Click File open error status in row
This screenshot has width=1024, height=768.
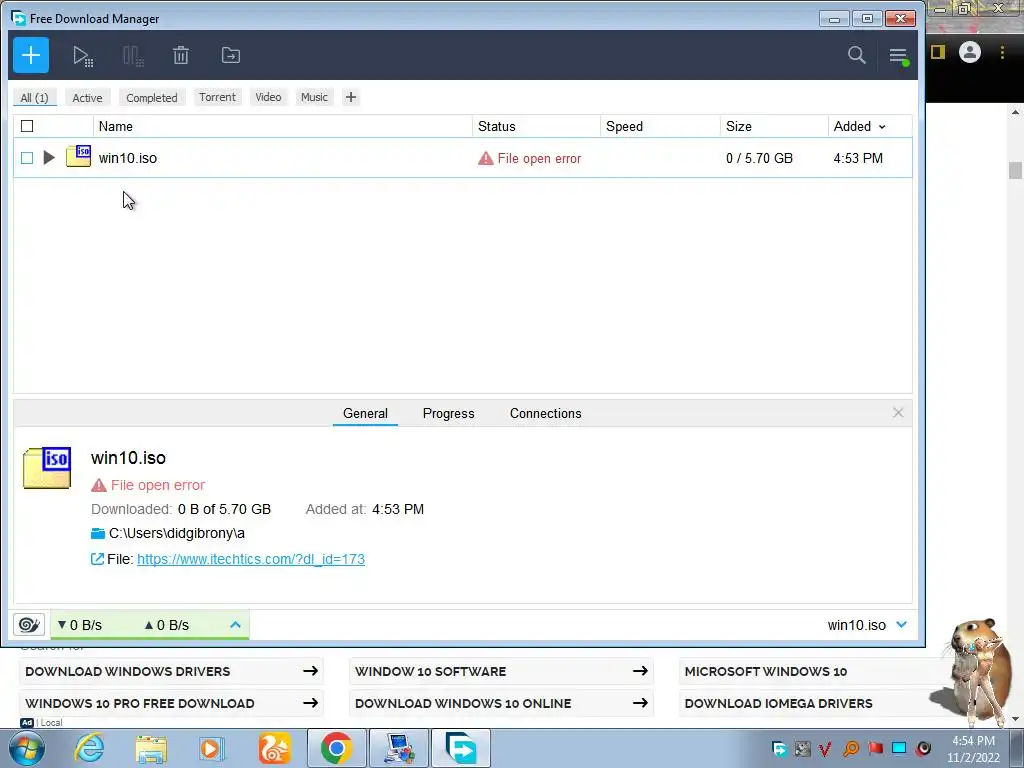click(530, 159)
